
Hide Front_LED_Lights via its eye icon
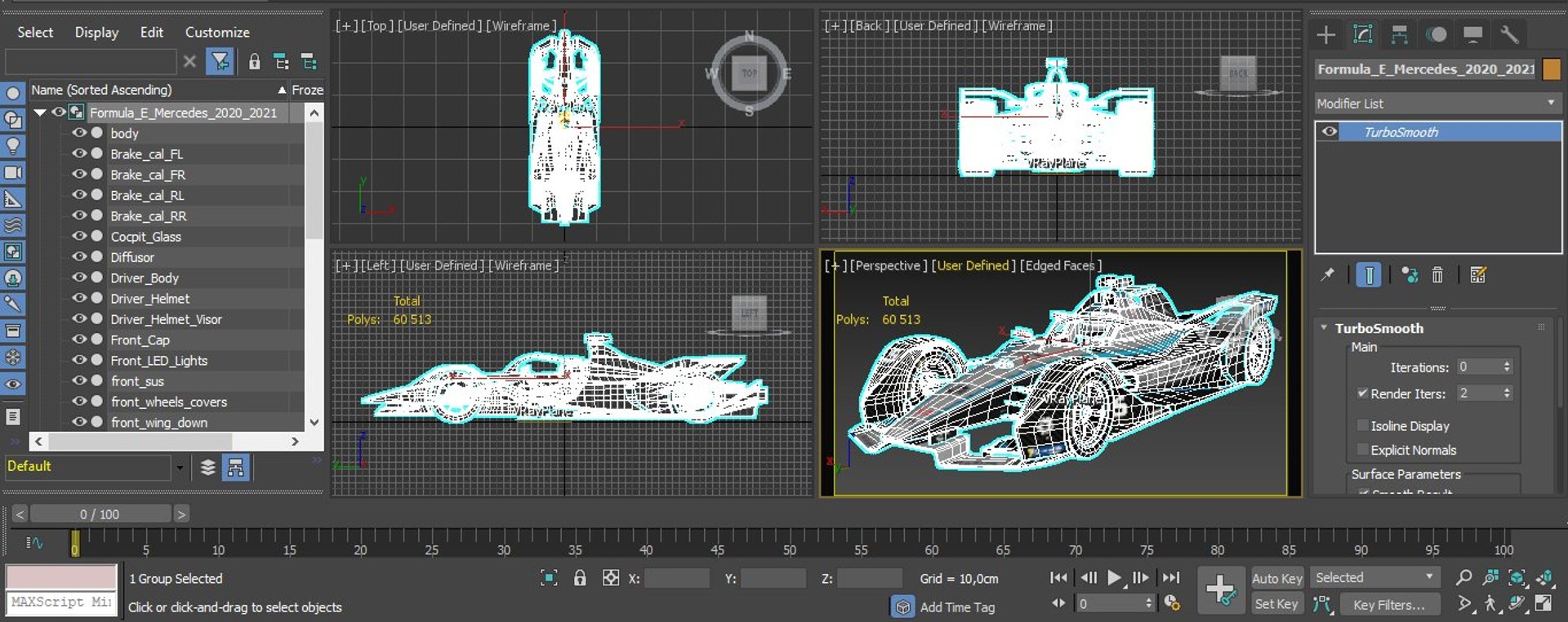pyautogui.click(x=79, y=360)
